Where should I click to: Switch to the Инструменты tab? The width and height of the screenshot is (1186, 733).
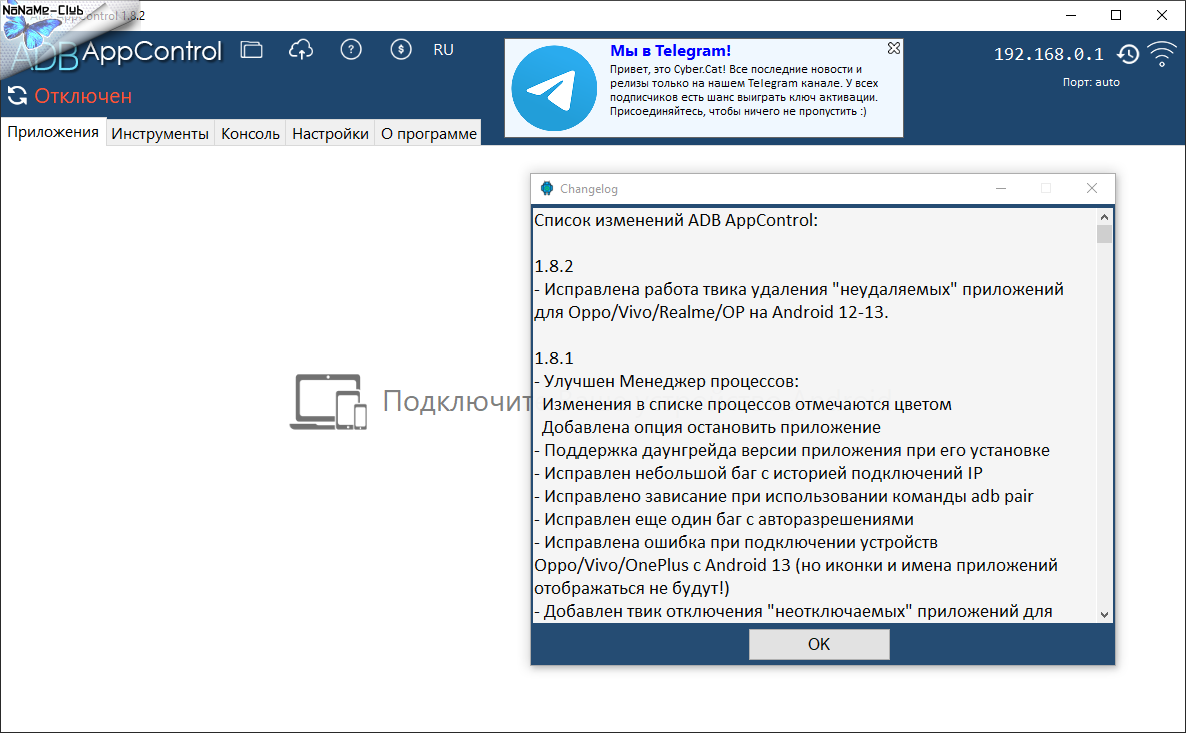[x=160, y=133]
